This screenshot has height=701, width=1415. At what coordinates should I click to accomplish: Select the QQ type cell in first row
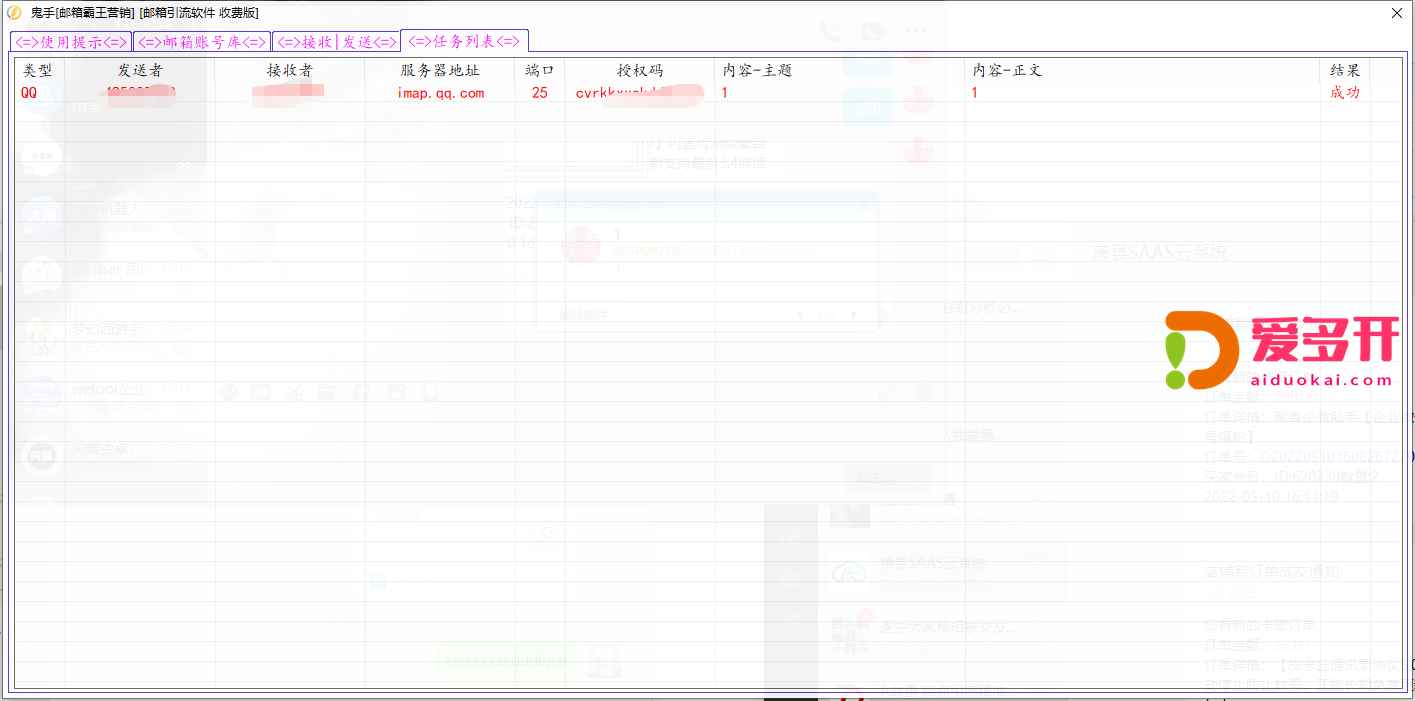click(32, 93)
